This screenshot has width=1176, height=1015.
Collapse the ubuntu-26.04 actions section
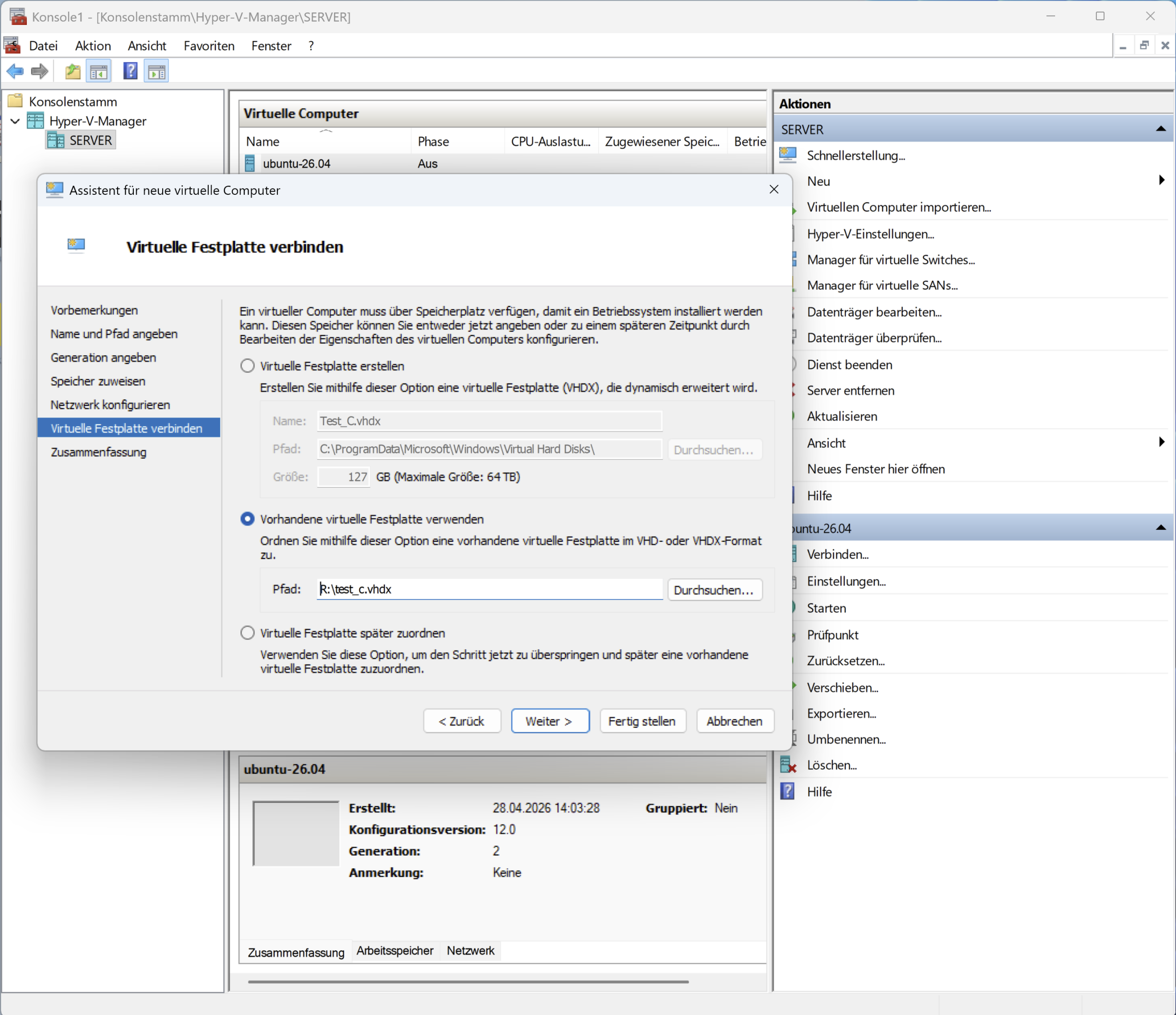tap(1161, 528)
